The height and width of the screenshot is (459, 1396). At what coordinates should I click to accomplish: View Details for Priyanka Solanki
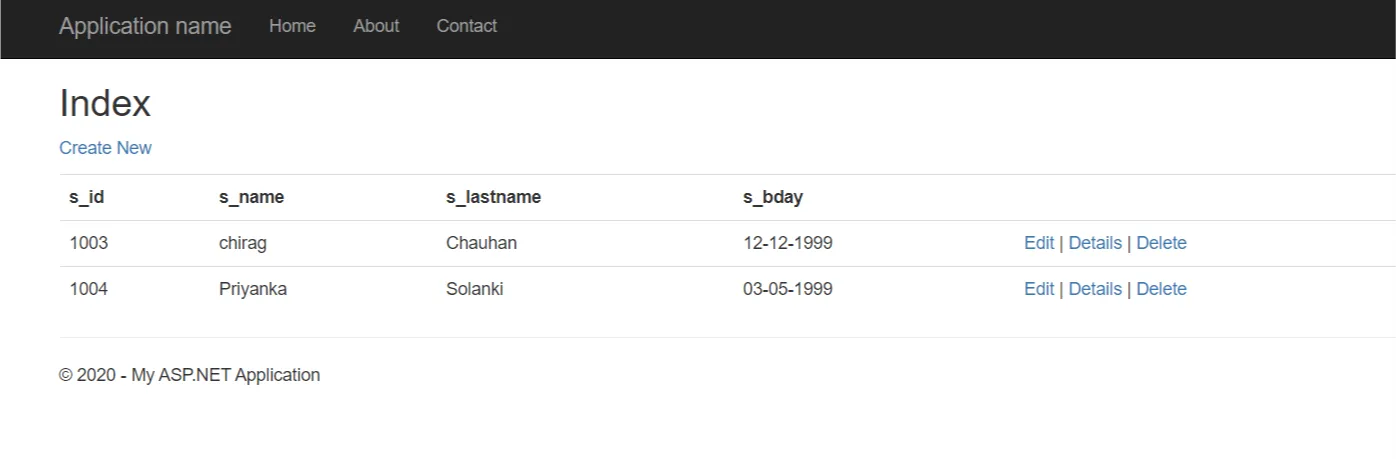coord(1095,289)
